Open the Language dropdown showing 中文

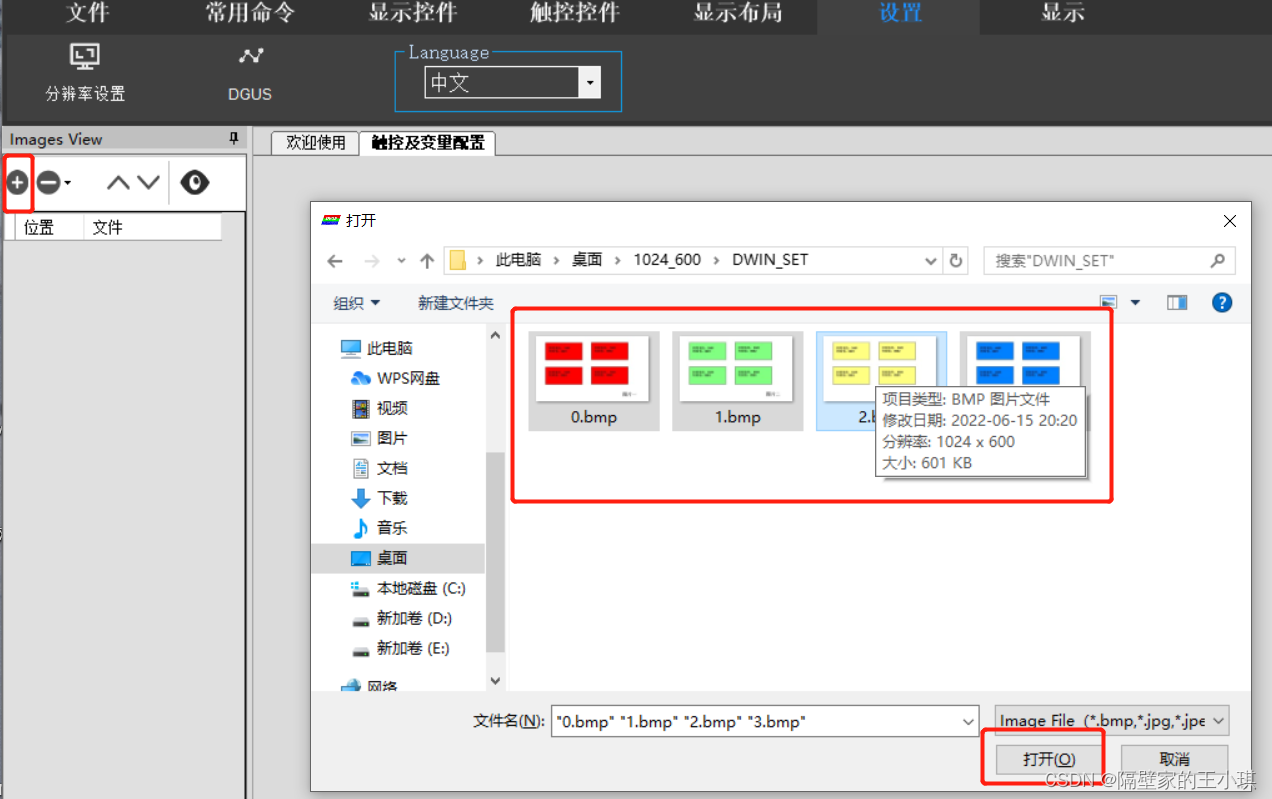coord(590,83)
